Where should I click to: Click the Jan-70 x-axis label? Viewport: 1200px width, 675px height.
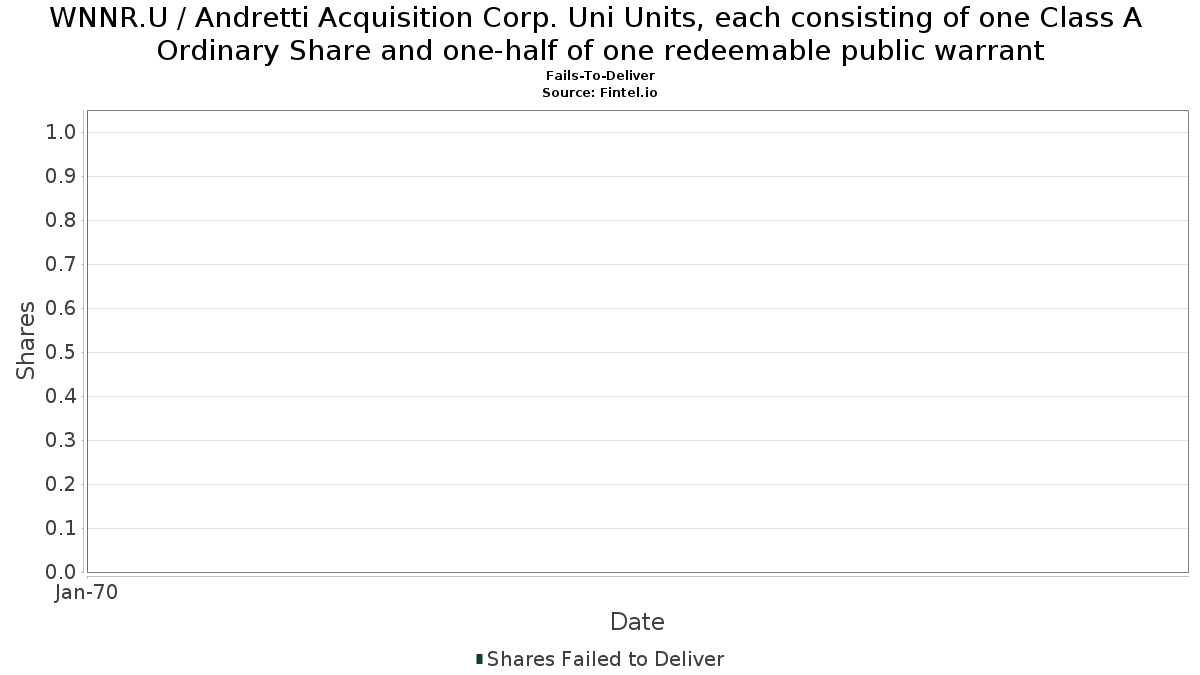click(x=87, y=593)
